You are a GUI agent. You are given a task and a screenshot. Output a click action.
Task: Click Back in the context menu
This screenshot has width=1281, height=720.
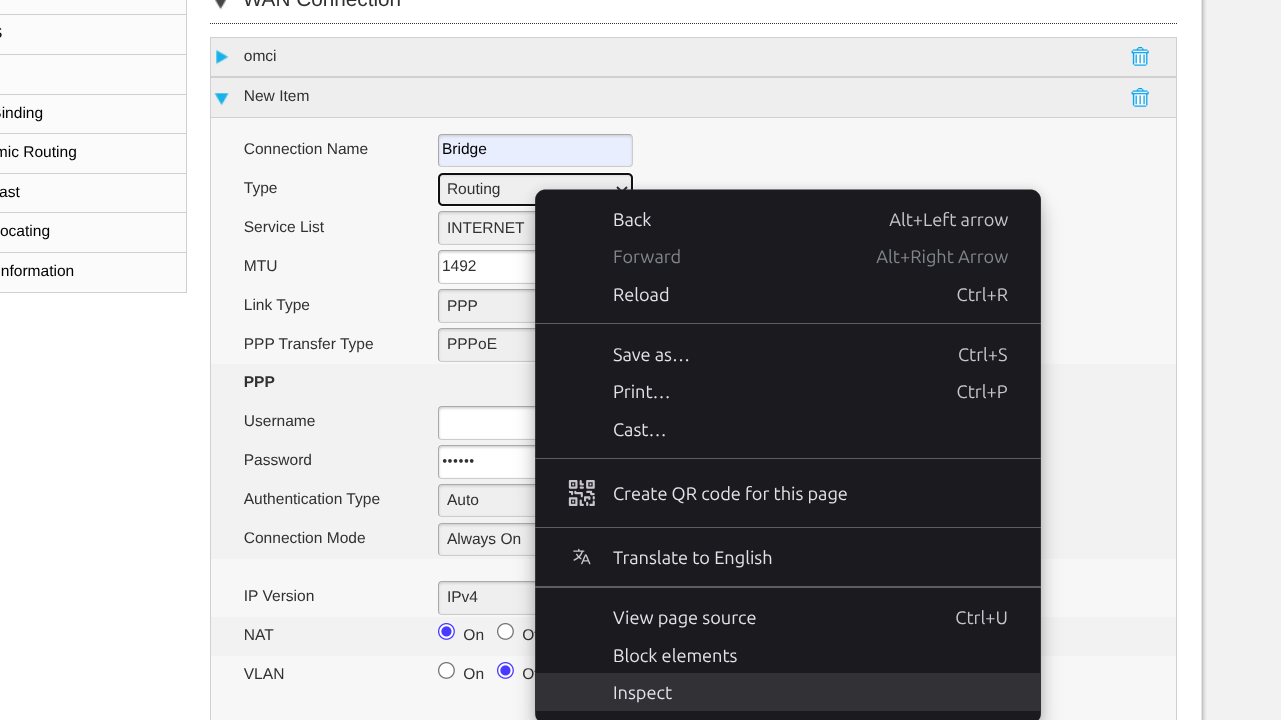[x=632, y=220]
